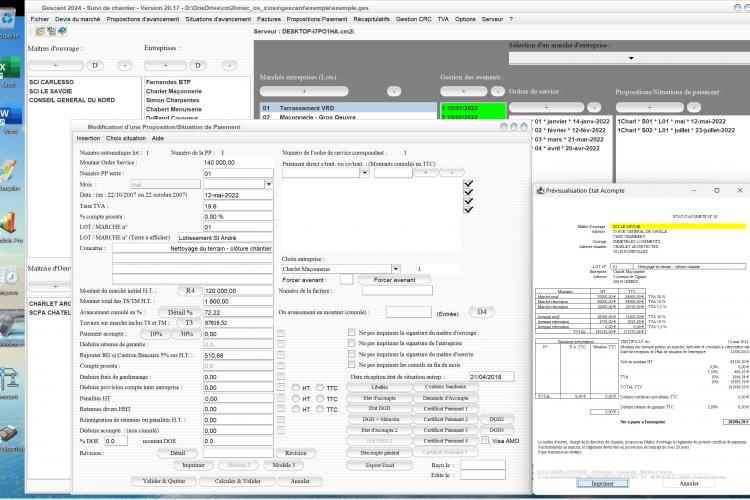Image resolution: width=750 pixels, height=500 pixels.
Task: Open the Insertion menu in the Modification dialog
Action: (88, 138)
